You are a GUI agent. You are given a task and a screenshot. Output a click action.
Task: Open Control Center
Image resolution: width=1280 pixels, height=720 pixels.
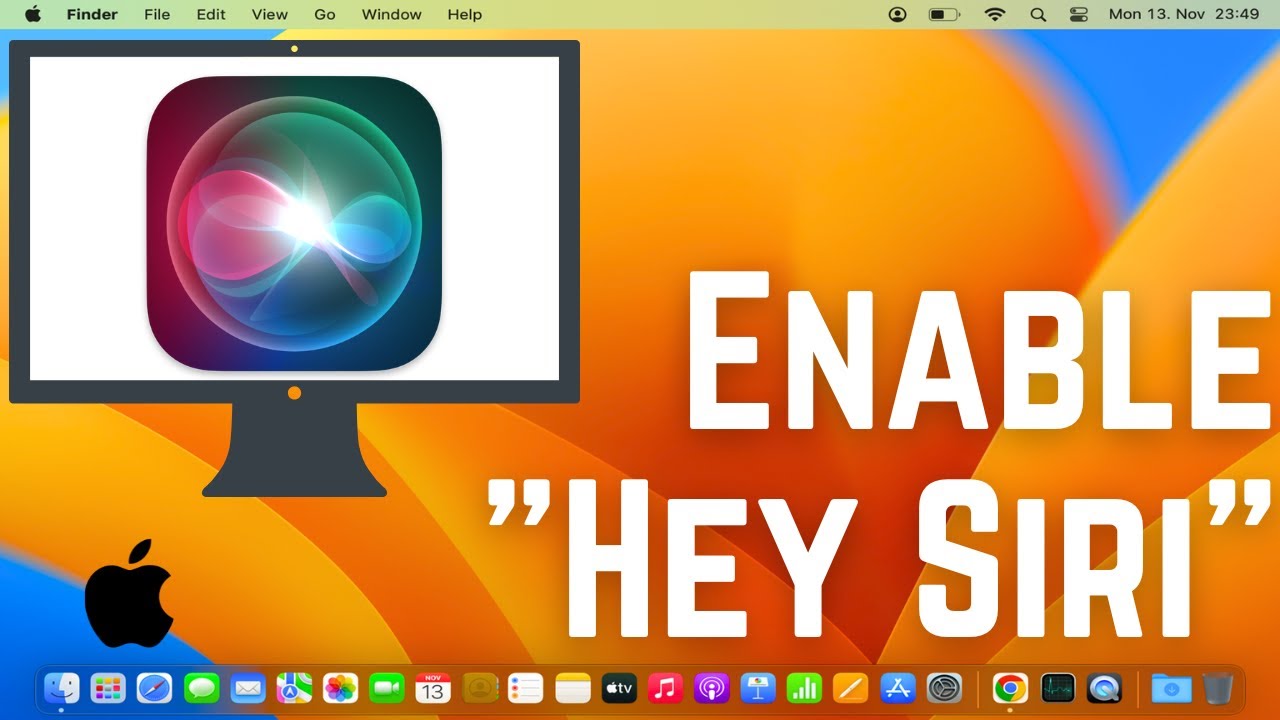tap(1078, 14)
